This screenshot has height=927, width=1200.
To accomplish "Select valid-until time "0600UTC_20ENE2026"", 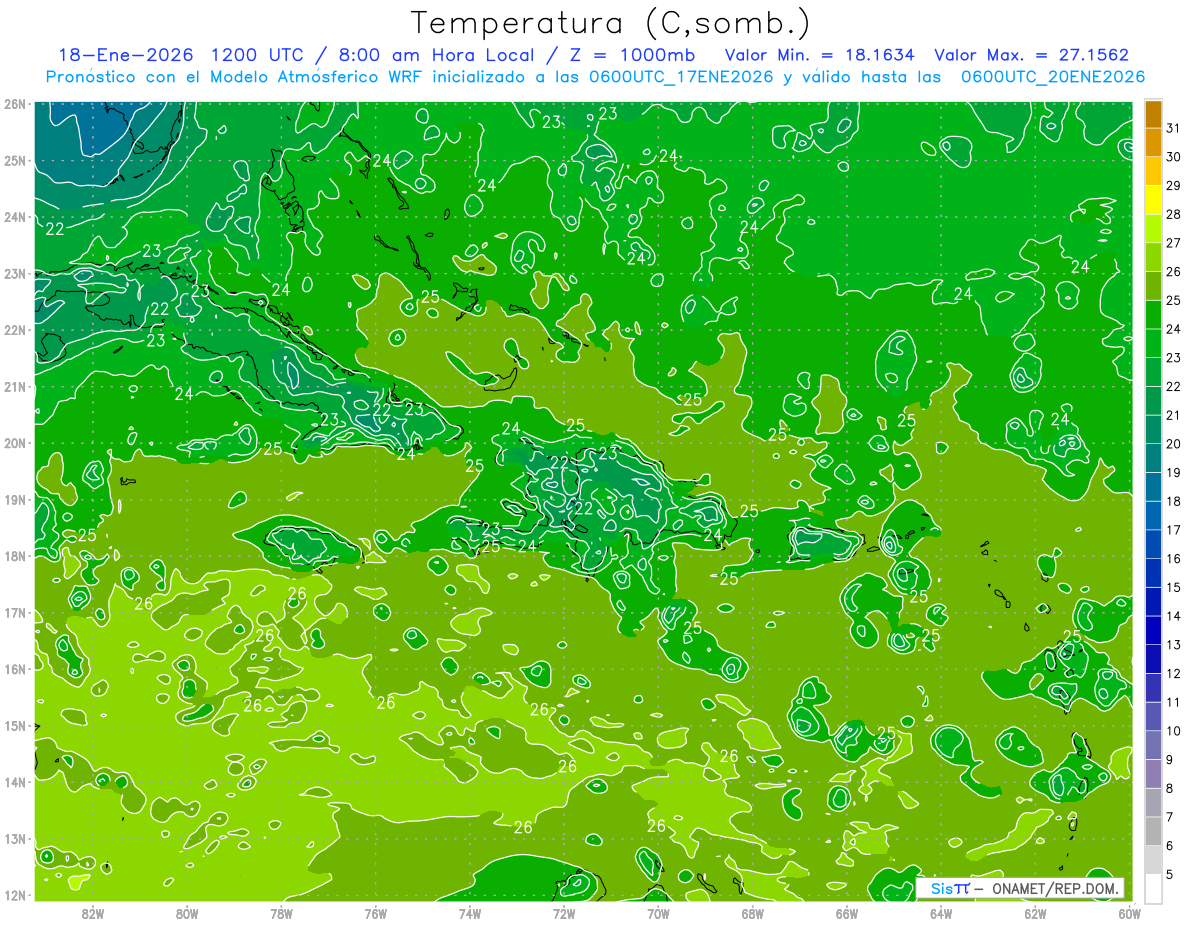I will [1053, 77].
